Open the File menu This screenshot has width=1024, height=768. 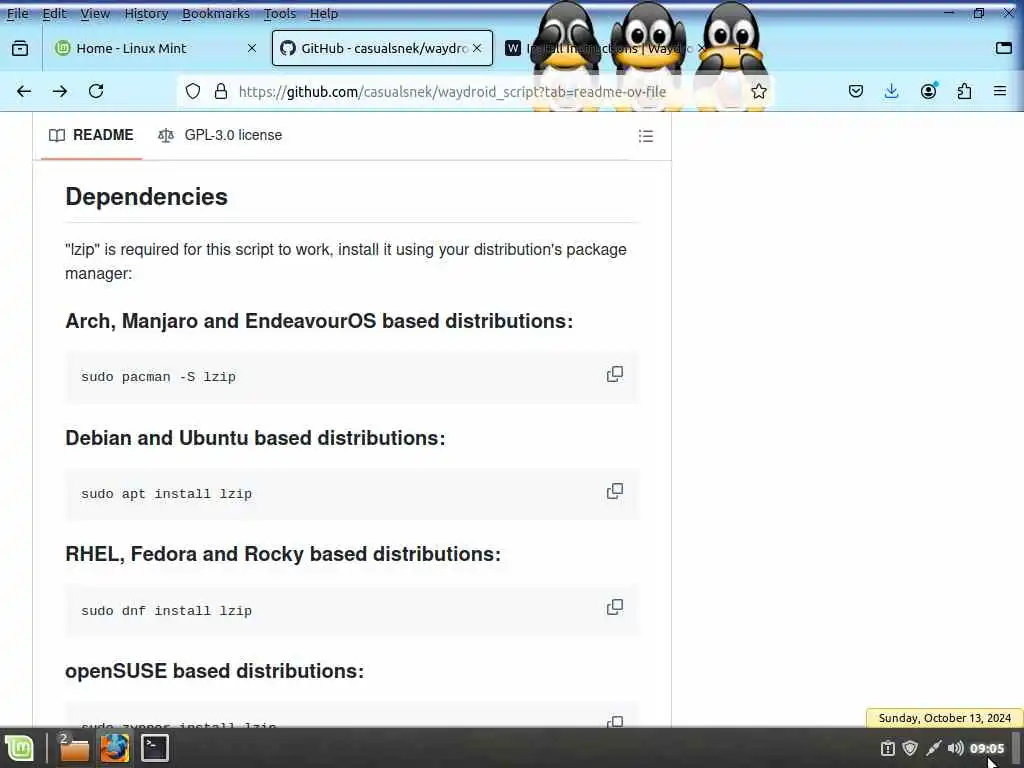pyautogui.click(x=18, y=14)
